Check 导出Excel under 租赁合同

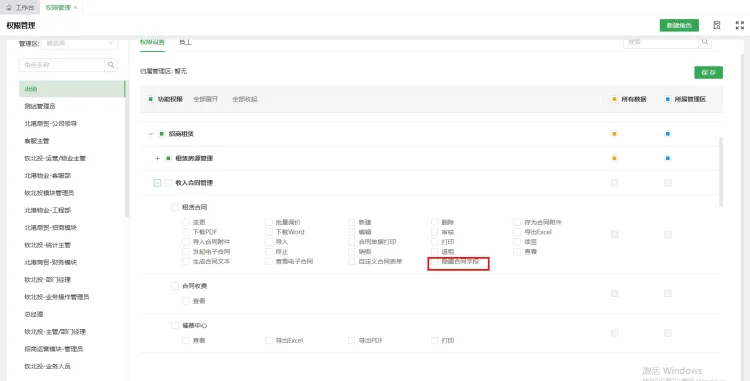[517, 232]
